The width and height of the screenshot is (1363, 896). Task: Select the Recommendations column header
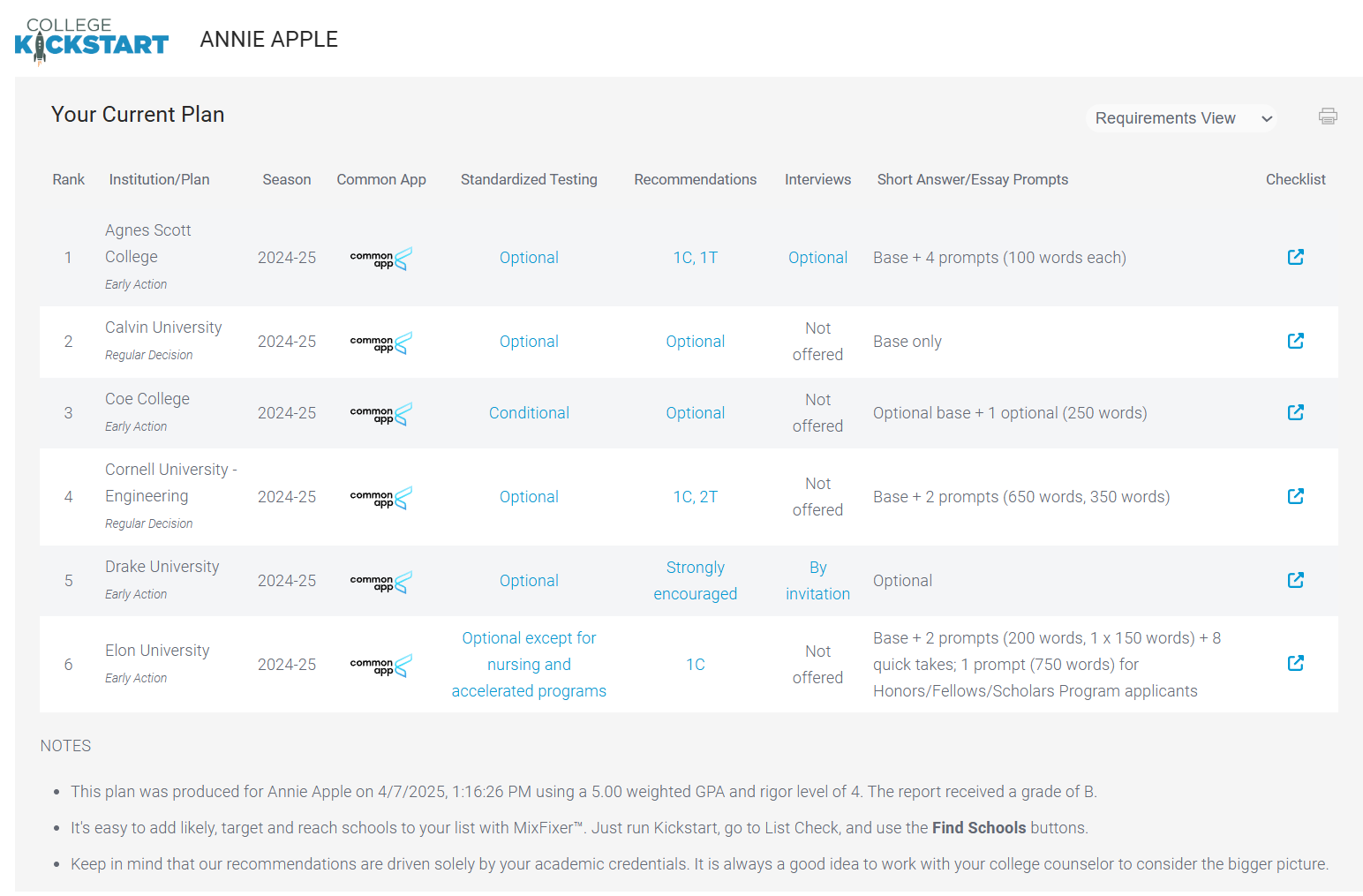(x=696, y=179)
